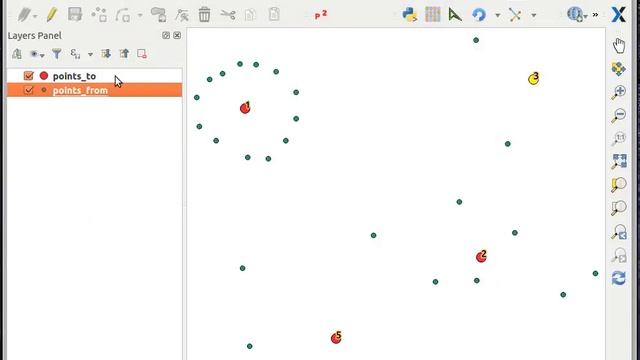Click the green arrow cursor icon

coord(455,15)
